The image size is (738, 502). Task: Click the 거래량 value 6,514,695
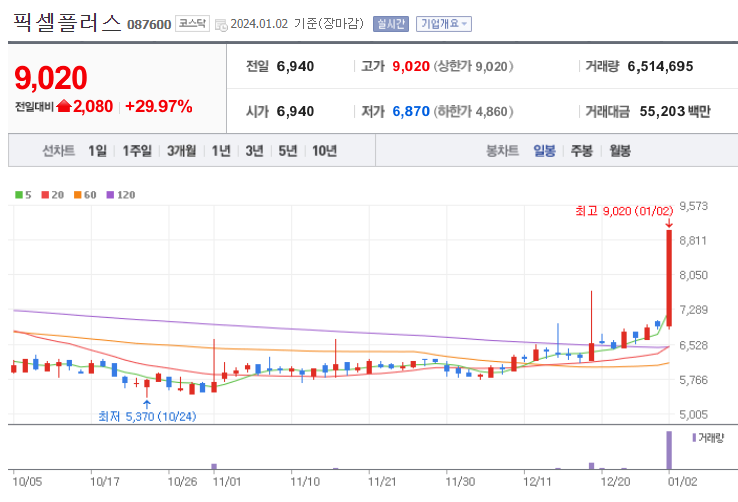[660, 66]
